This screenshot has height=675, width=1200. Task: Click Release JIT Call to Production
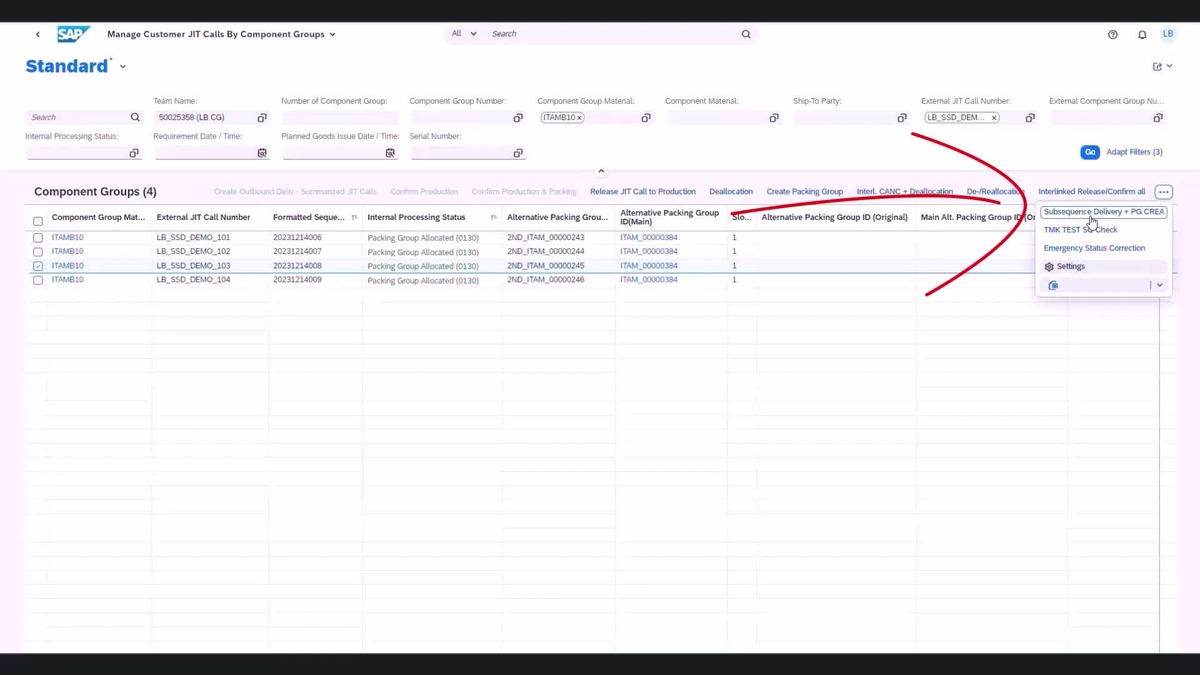click(x=643, y=191)
